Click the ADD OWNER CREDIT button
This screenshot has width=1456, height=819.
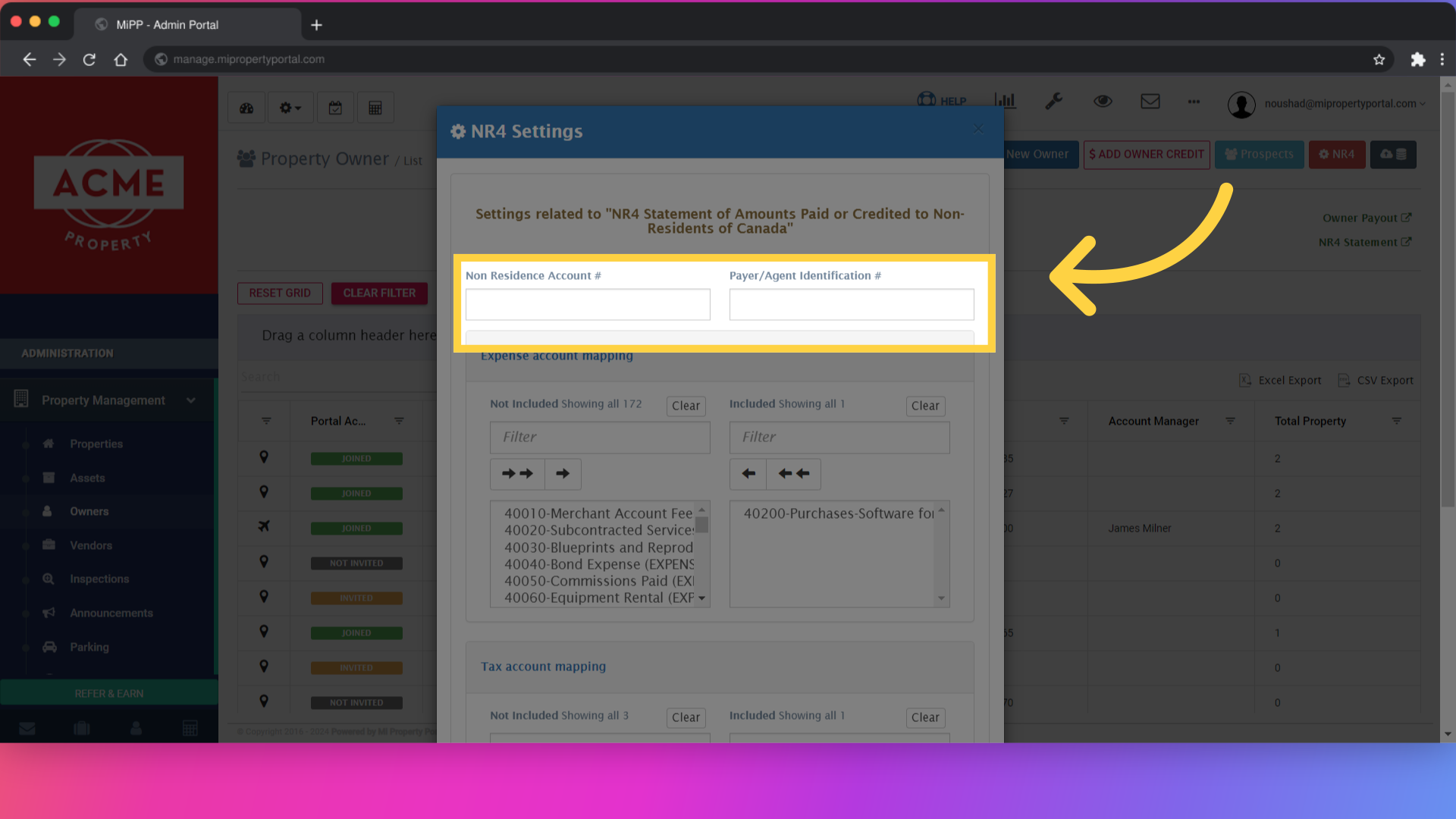click(x=1146, y=155)
